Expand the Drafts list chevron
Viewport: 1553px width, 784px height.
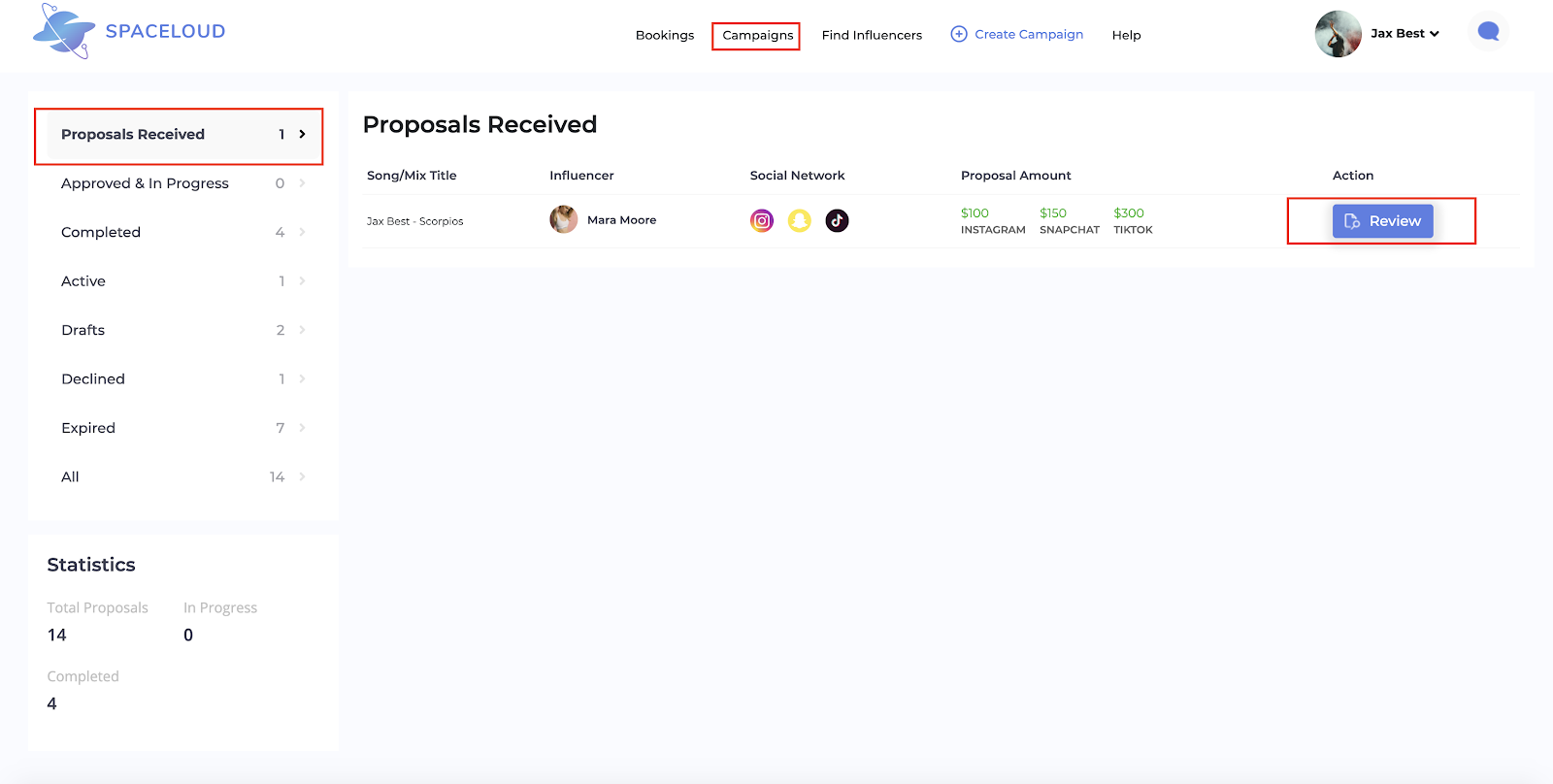click(x=302, y=330)
